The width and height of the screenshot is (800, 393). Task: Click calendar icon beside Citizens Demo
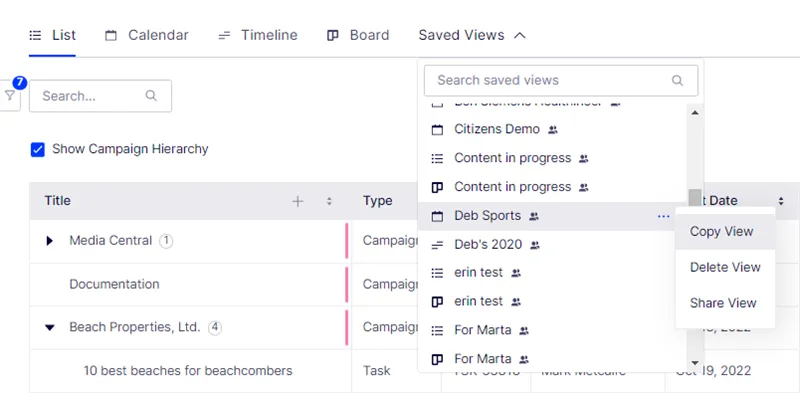click(437, 130)
